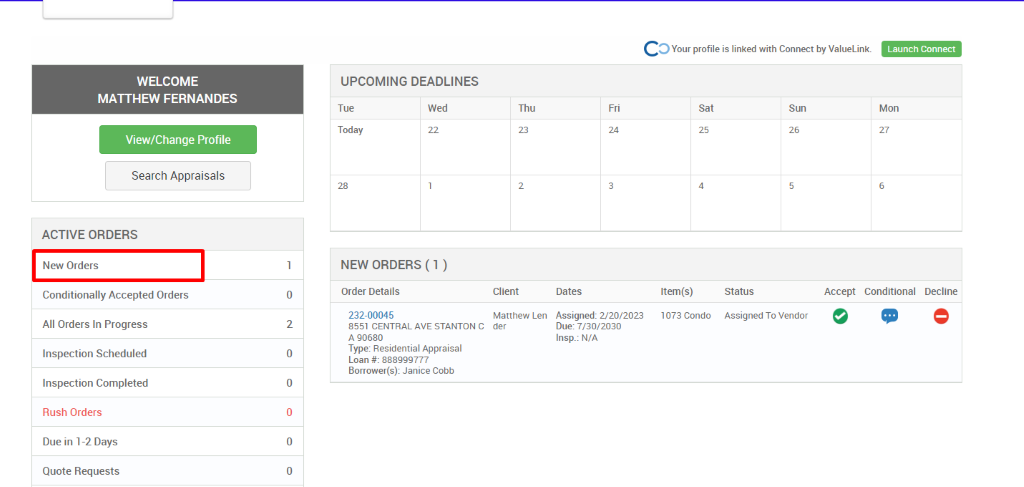Click the Order Details column header
The height and width of the screenshot is (487, 1024).
(x=370, y=292)
